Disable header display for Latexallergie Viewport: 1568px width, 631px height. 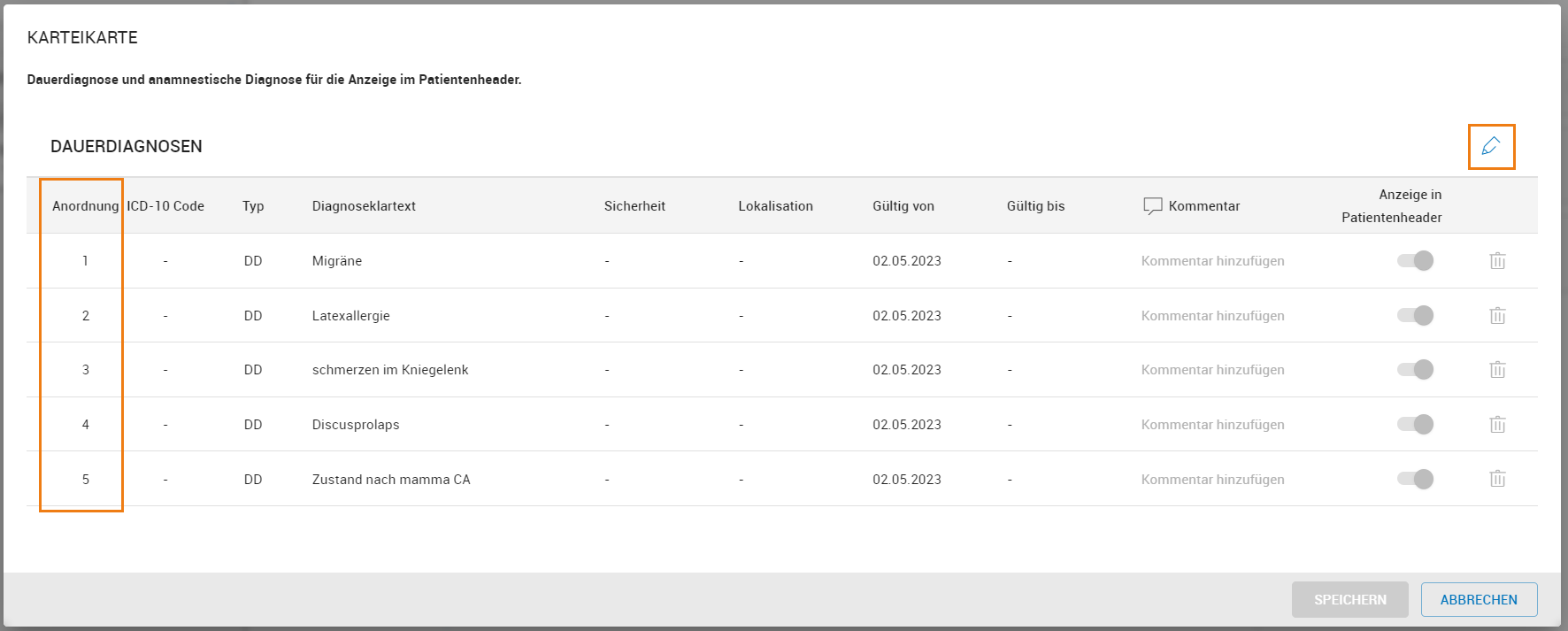coord(1415,316)
